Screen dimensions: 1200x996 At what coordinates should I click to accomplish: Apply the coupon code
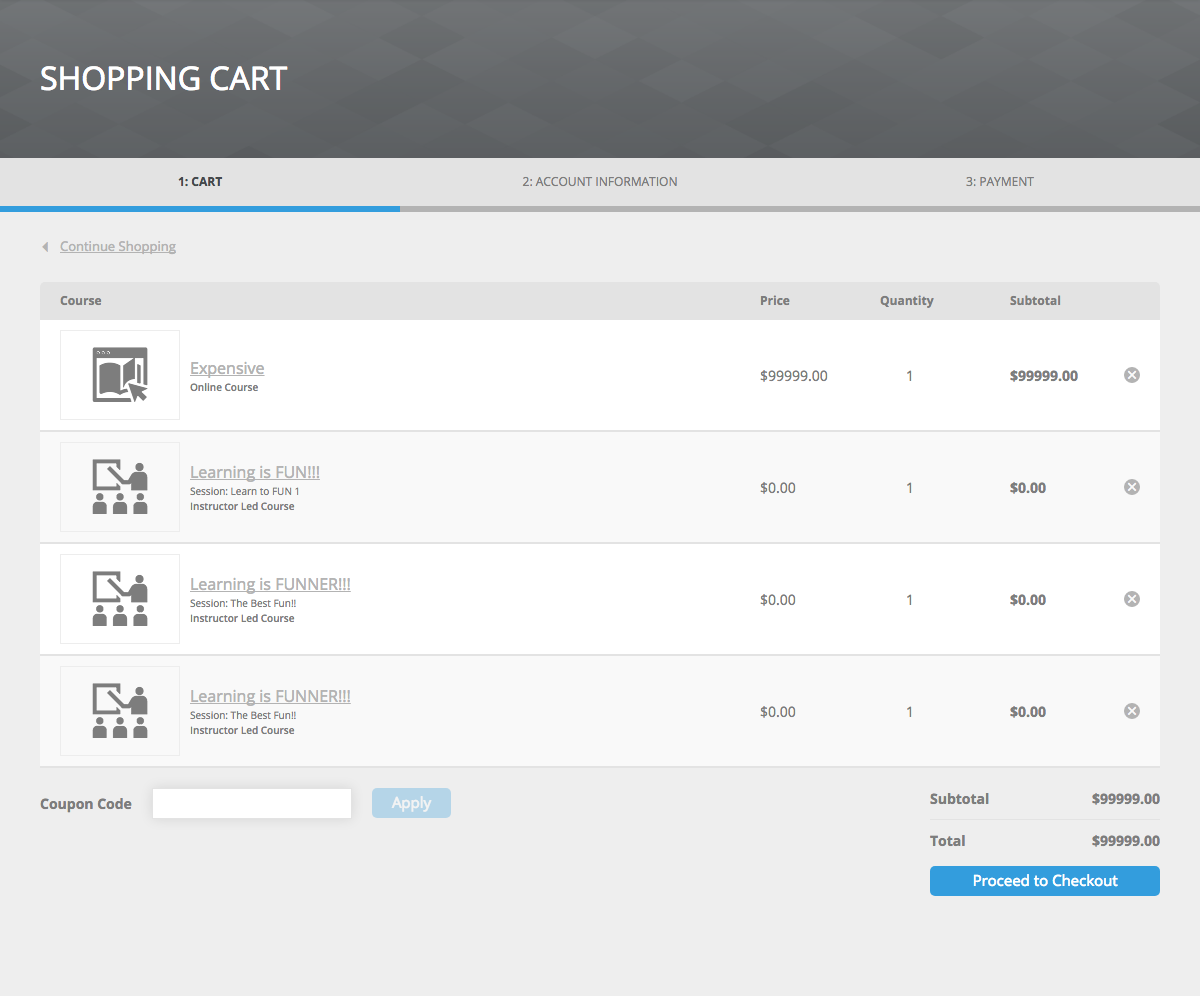click(411, 803)
